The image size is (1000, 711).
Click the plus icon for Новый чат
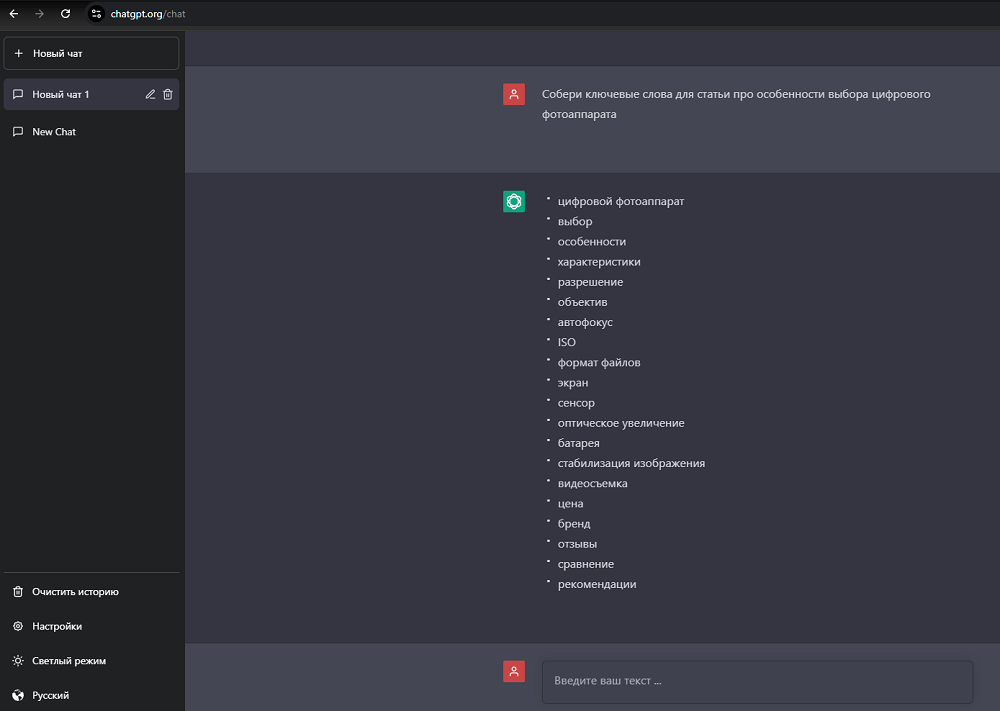[18, 53]
